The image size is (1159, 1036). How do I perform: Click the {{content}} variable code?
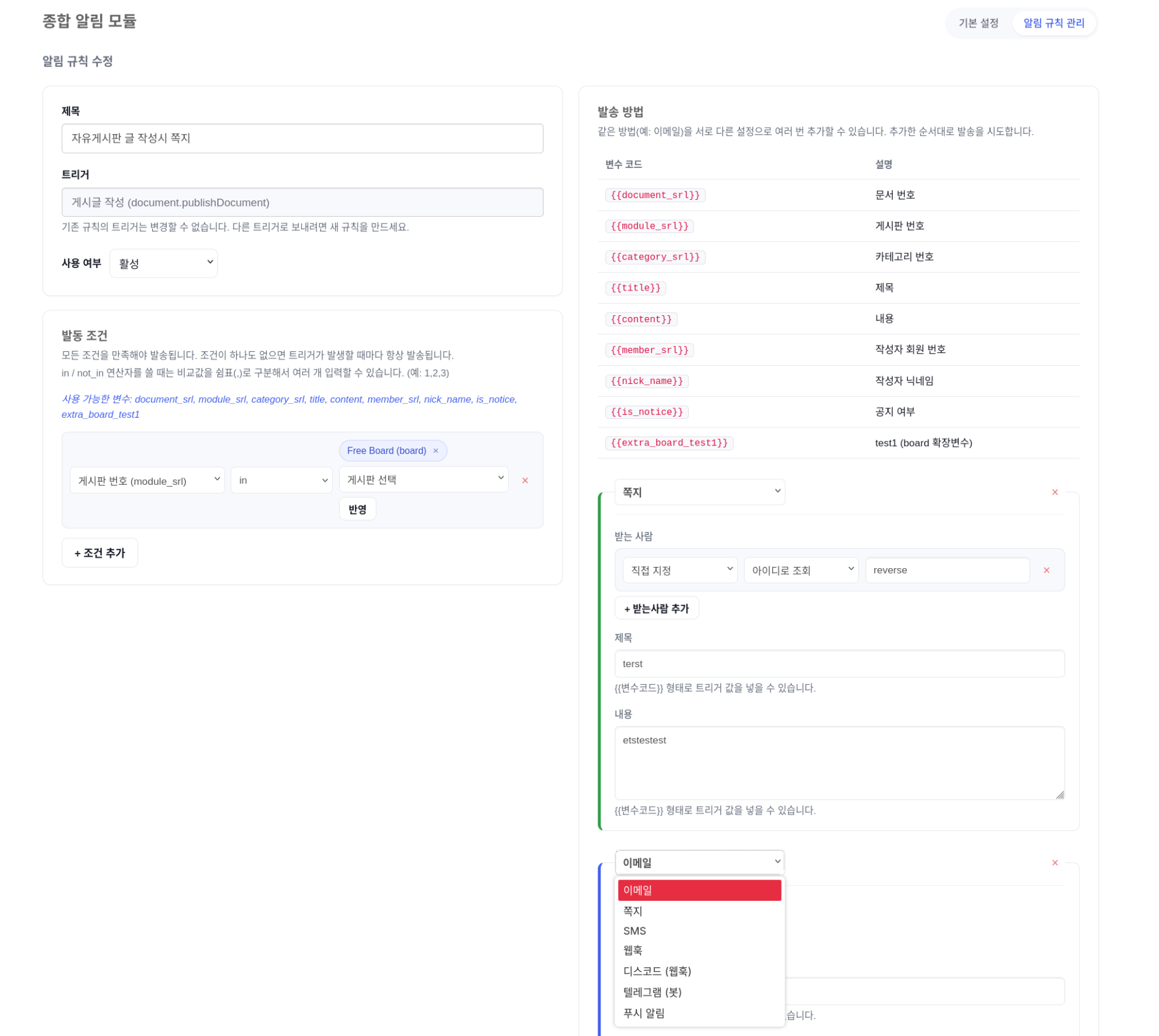[x=641, y=319]
